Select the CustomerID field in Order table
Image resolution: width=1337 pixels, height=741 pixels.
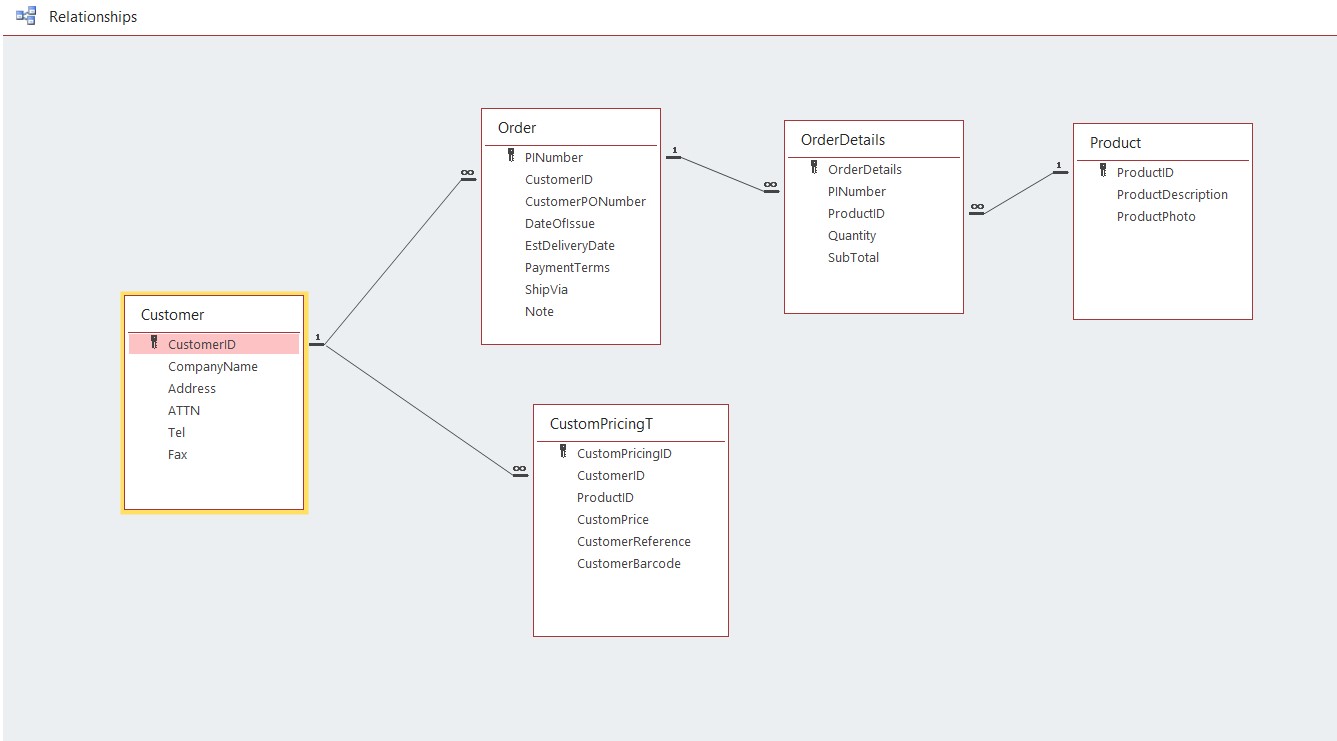(x=559, y=180)
